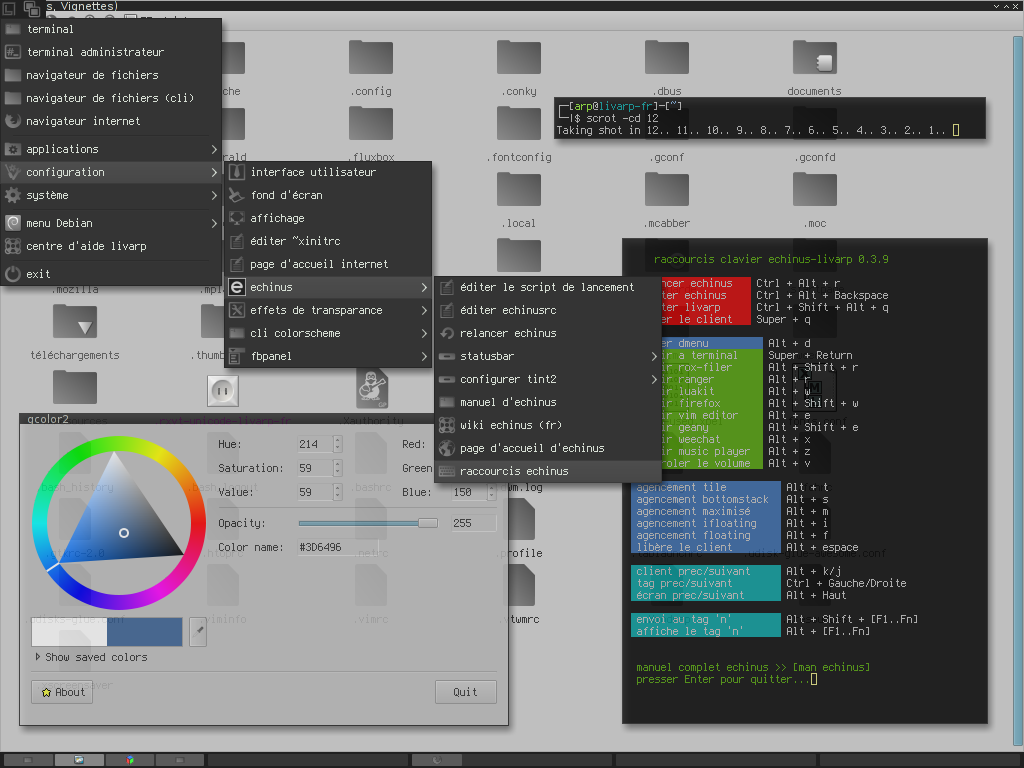
Task: Click the second taskbar workspace button
Action: coord(79,760)
